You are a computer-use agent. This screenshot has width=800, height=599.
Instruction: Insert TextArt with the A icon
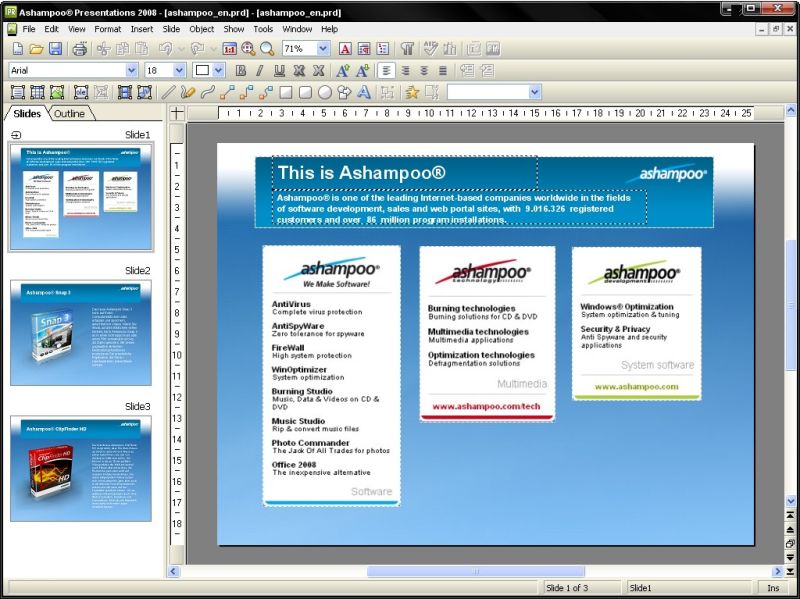point(364,92)
